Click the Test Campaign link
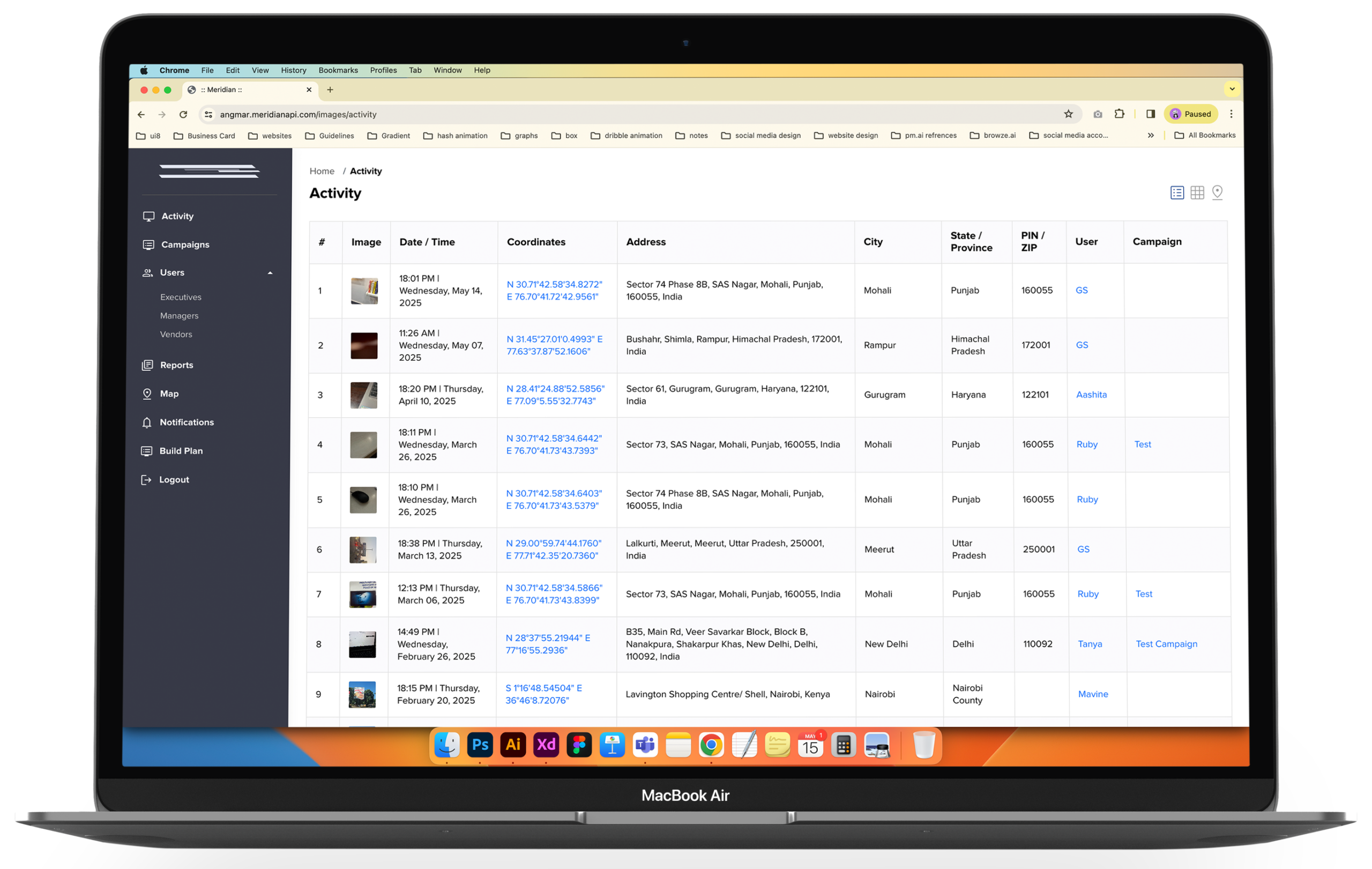 coord(1166,644)
